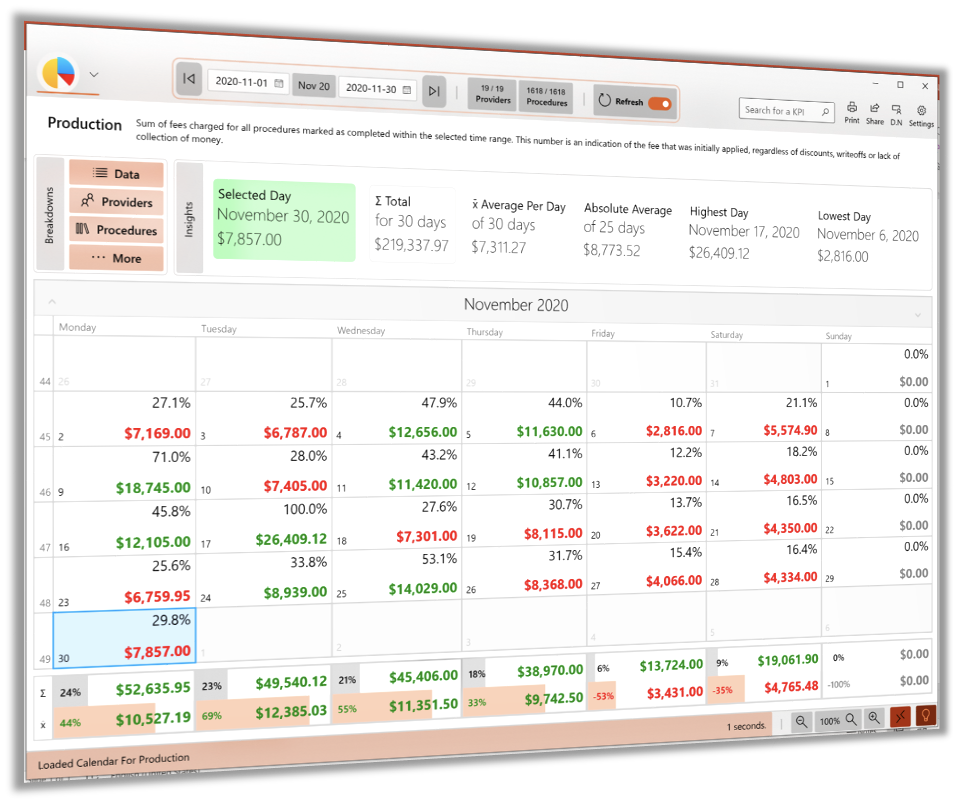This screenshot has height=804, width=958.
Task: Open the dropdown beside the app logo
Action: 94,74
